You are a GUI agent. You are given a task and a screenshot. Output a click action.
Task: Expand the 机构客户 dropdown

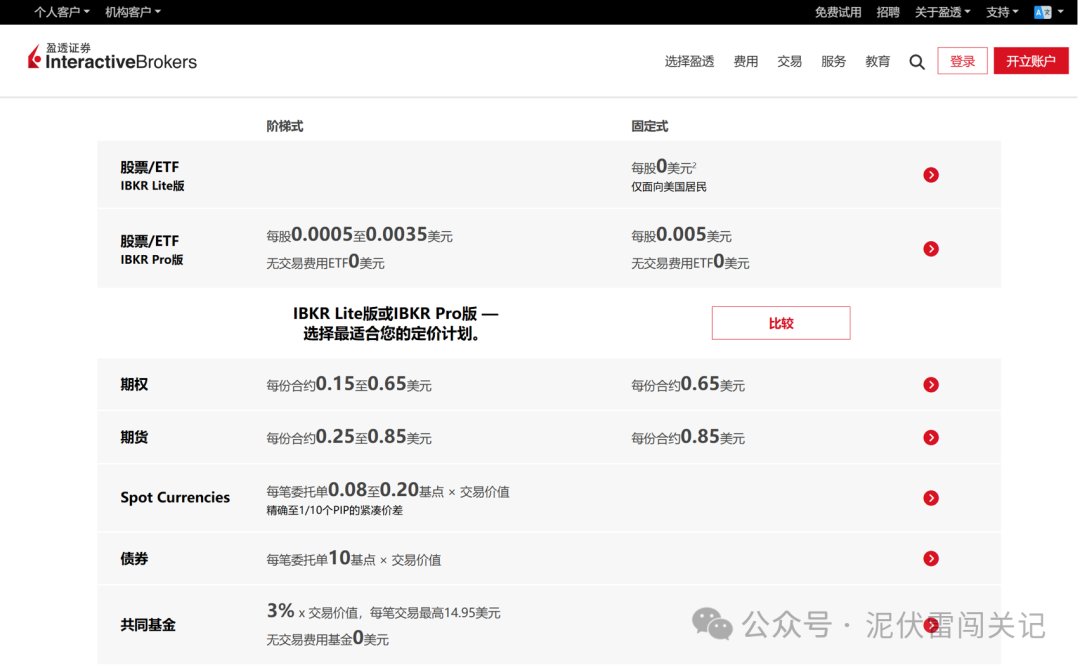coord(133,12)
